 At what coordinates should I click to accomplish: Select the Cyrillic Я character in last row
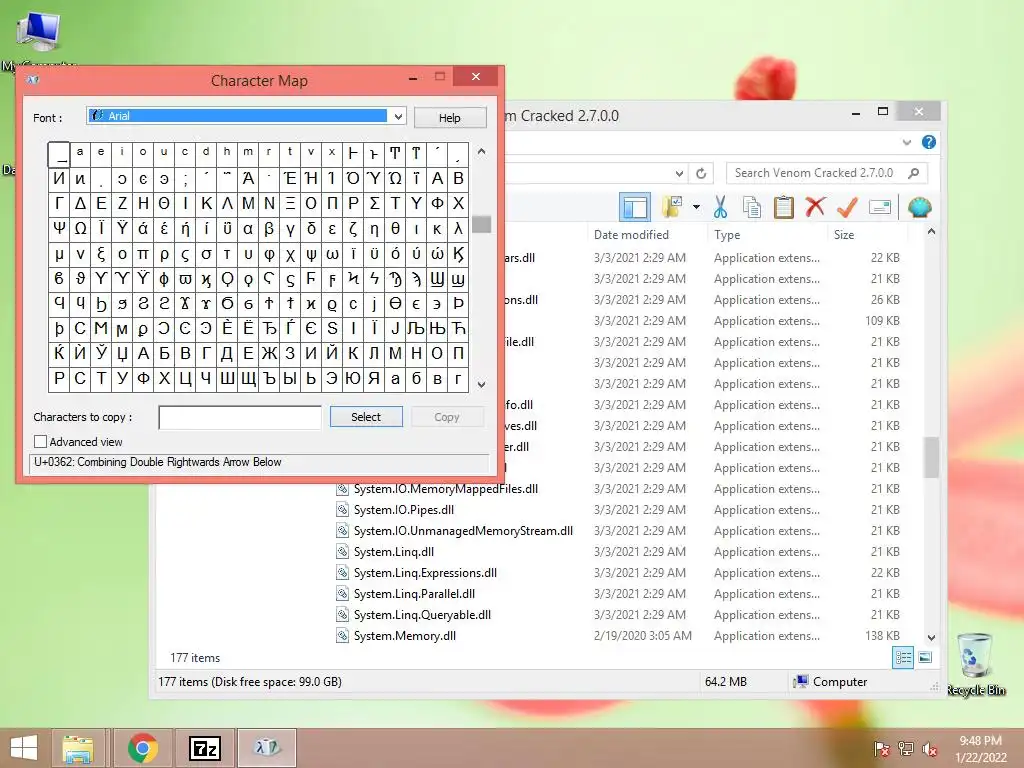point(374,378)
